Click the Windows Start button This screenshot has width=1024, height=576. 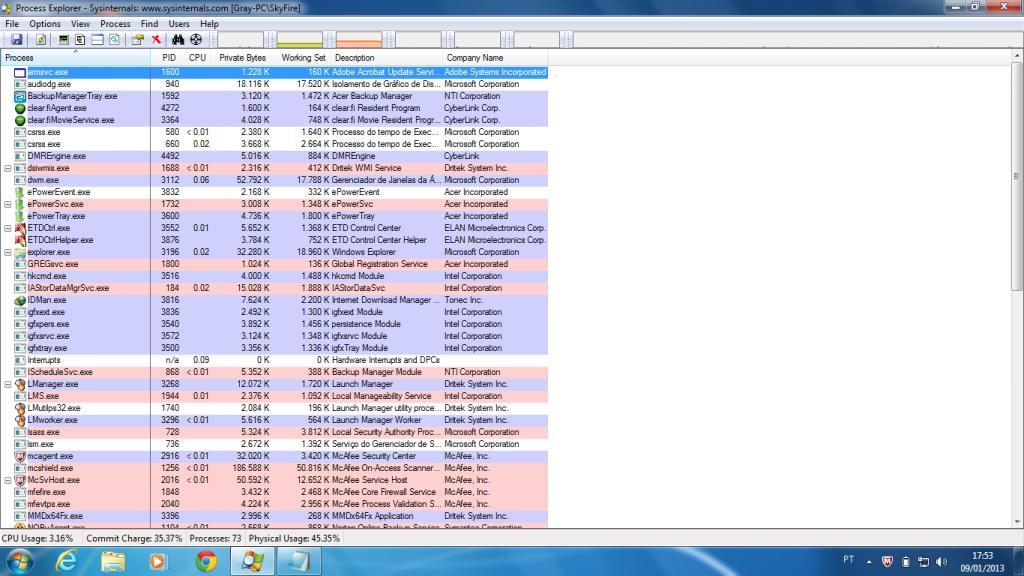tap(18, 561)
